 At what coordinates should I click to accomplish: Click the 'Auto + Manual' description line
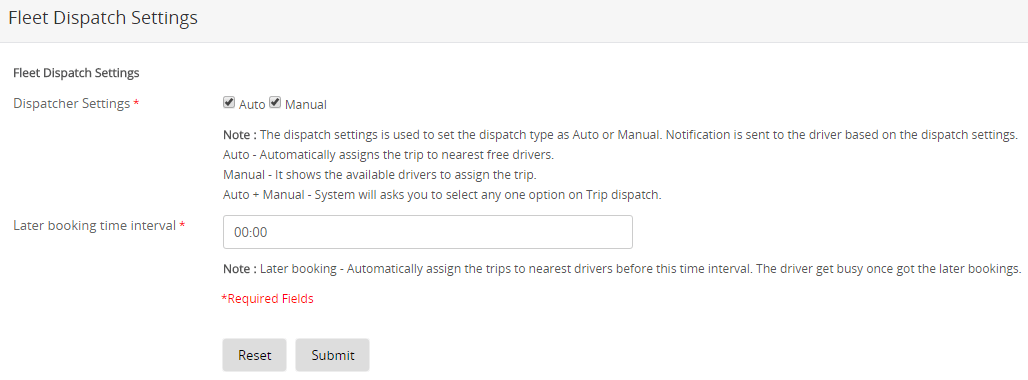click(442, 195)
